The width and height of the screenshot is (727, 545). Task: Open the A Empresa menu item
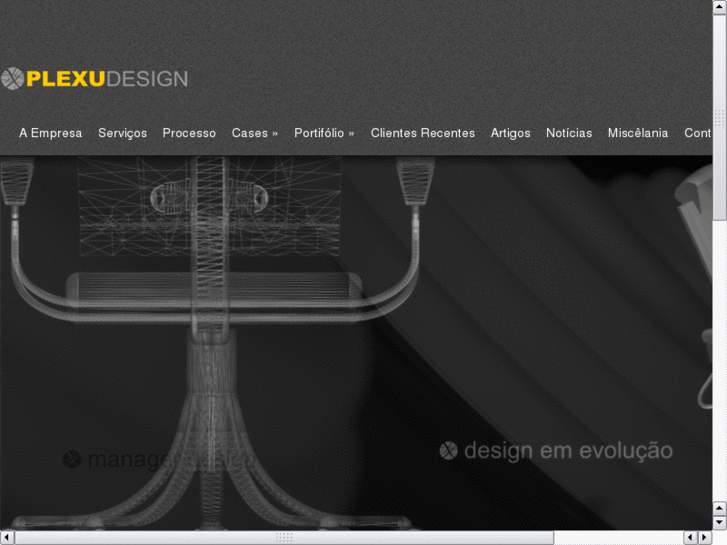tap(51, 133)
